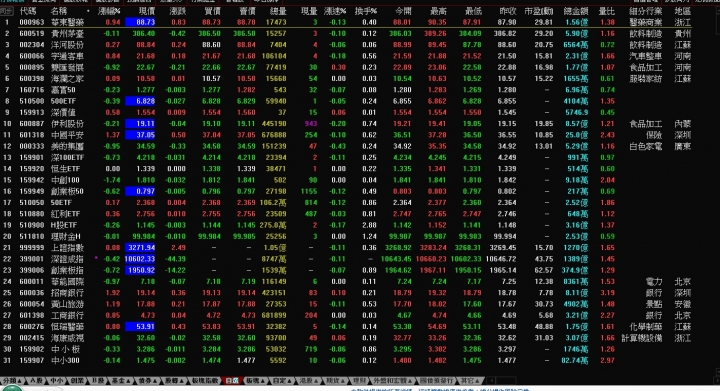Select stock code 000963 in row 1
Screen dimensions: 720x391
[x=32, y=22]
